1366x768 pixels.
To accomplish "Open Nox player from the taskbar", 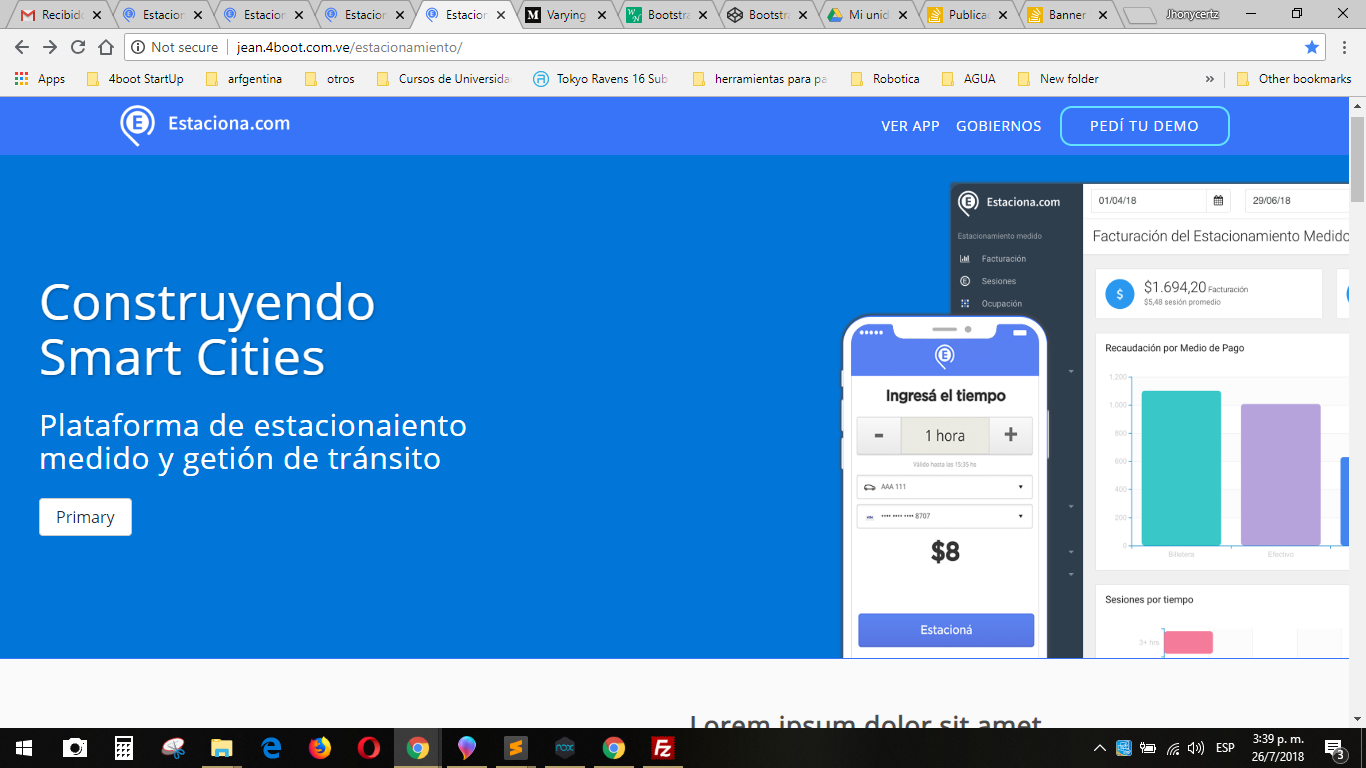I will 564,748.
